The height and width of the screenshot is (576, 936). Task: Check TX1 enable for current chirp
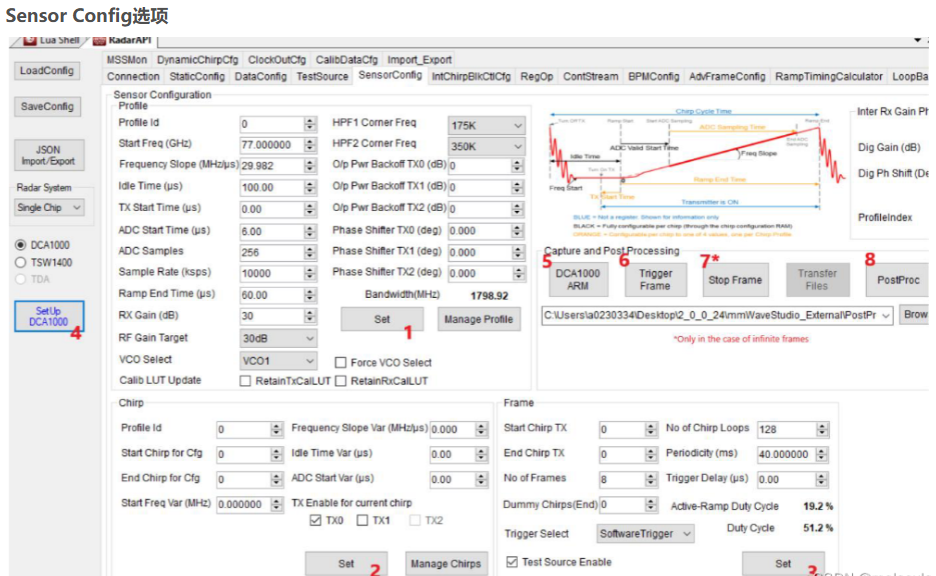(x=362, y=520)
